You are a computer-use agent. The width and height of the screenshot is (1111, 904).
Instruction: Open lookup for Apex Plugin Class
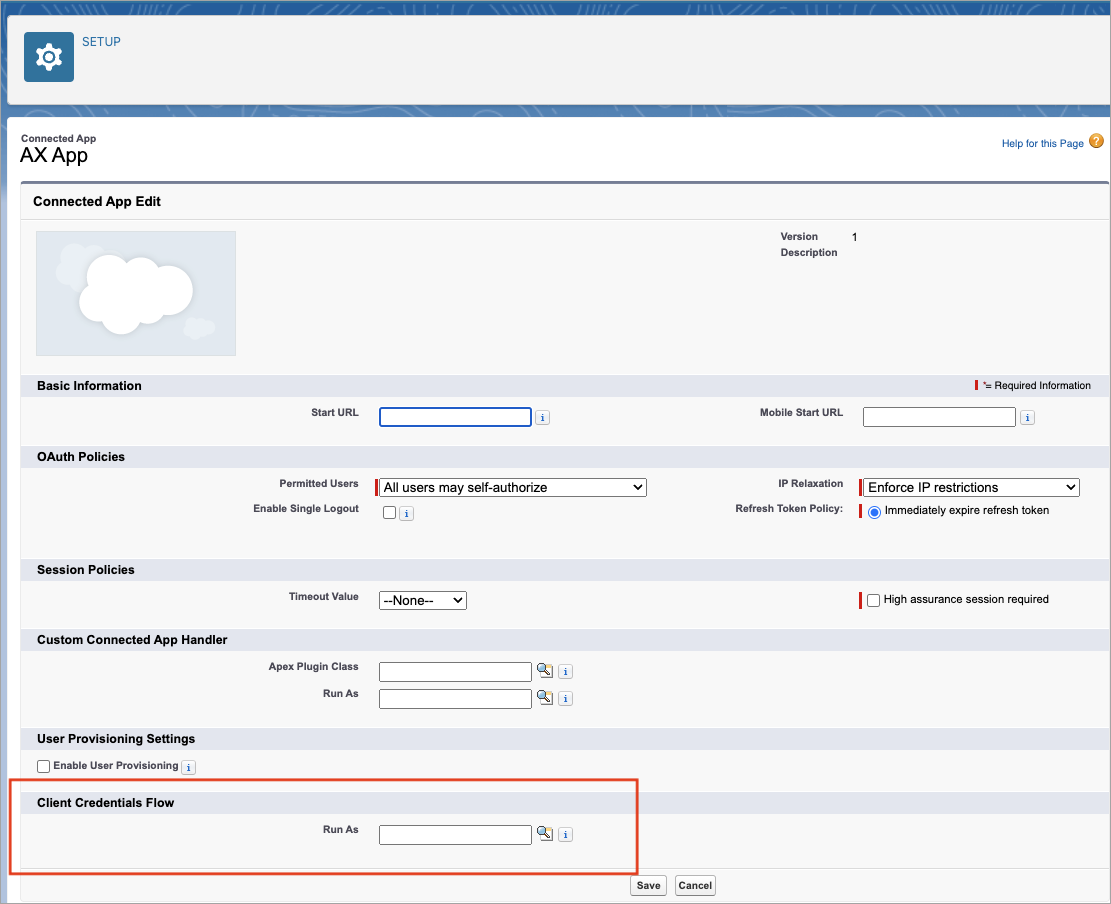(544, 670)
